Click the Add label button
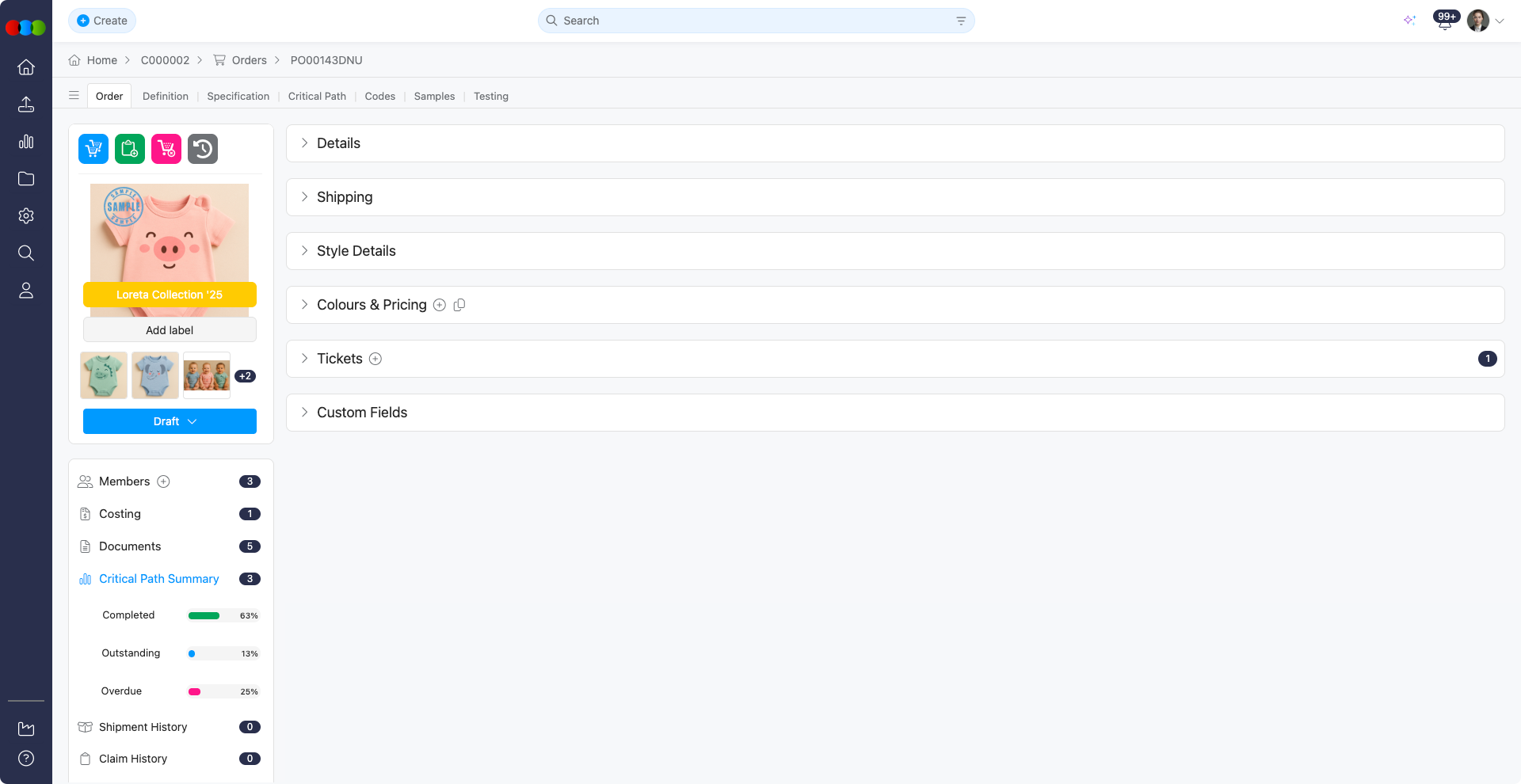Image resolution: width=1521 pixels, height=784 pixels. pyautogui.click(x=170, y=330)
